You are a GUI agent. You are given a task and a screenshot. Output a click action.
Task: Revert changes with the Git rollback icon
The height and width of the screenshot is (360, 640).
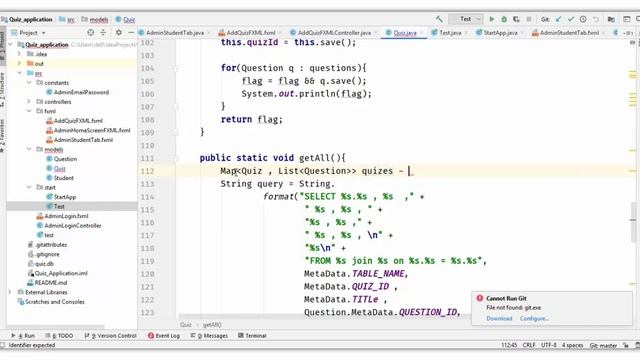(596, 19)
